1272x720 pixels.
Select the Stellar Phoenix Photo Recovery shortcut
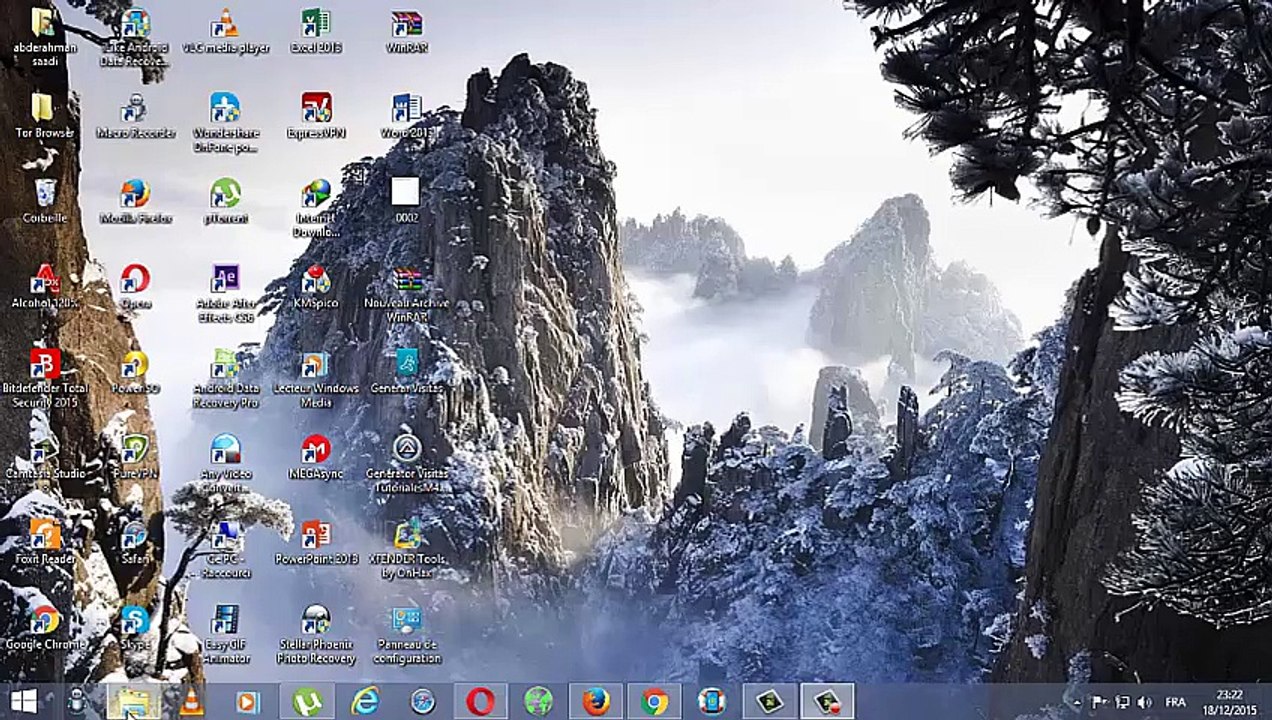(x=316, y=634)
